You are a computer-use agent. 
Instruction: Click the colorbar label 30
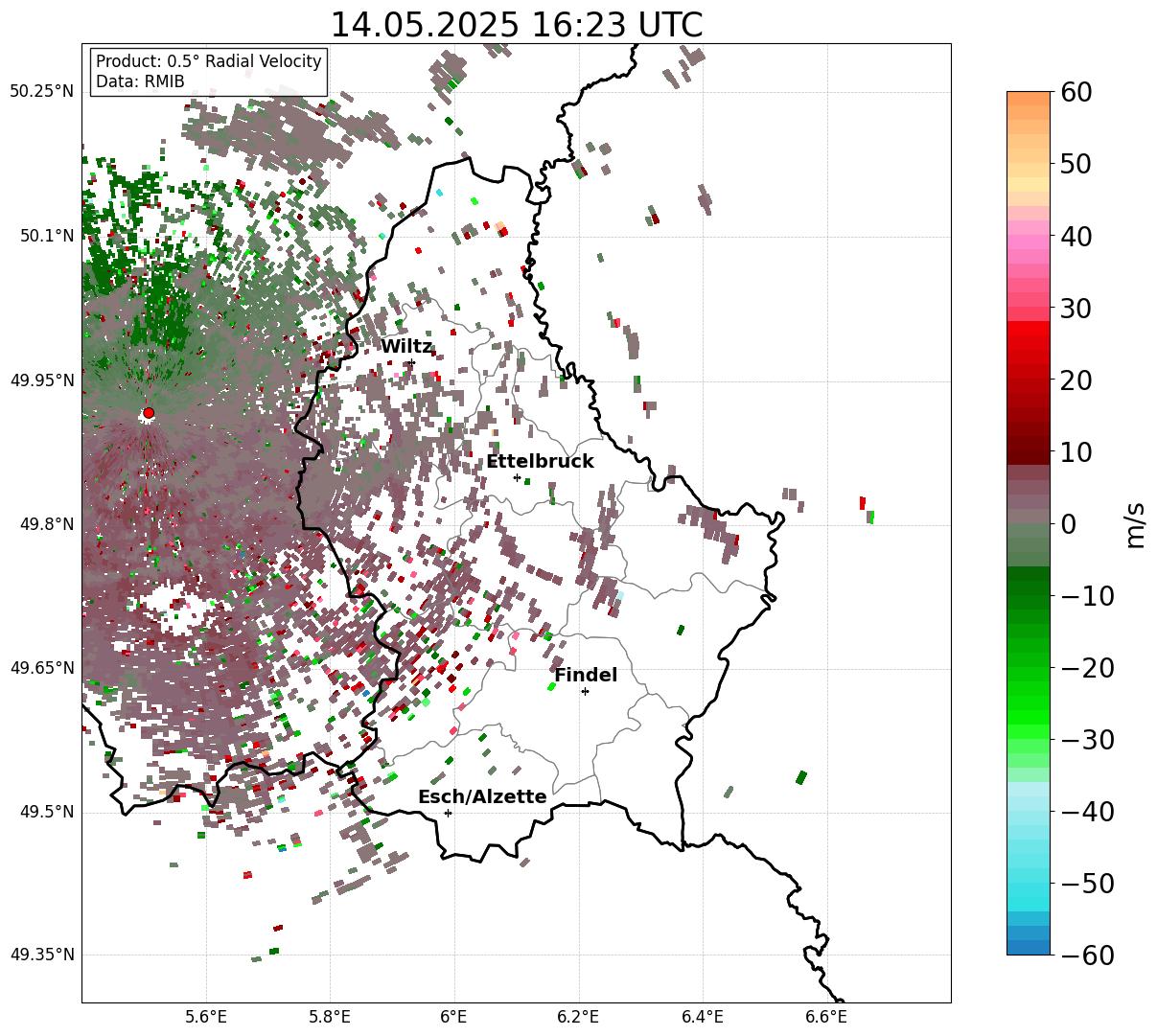[1076, 309]
